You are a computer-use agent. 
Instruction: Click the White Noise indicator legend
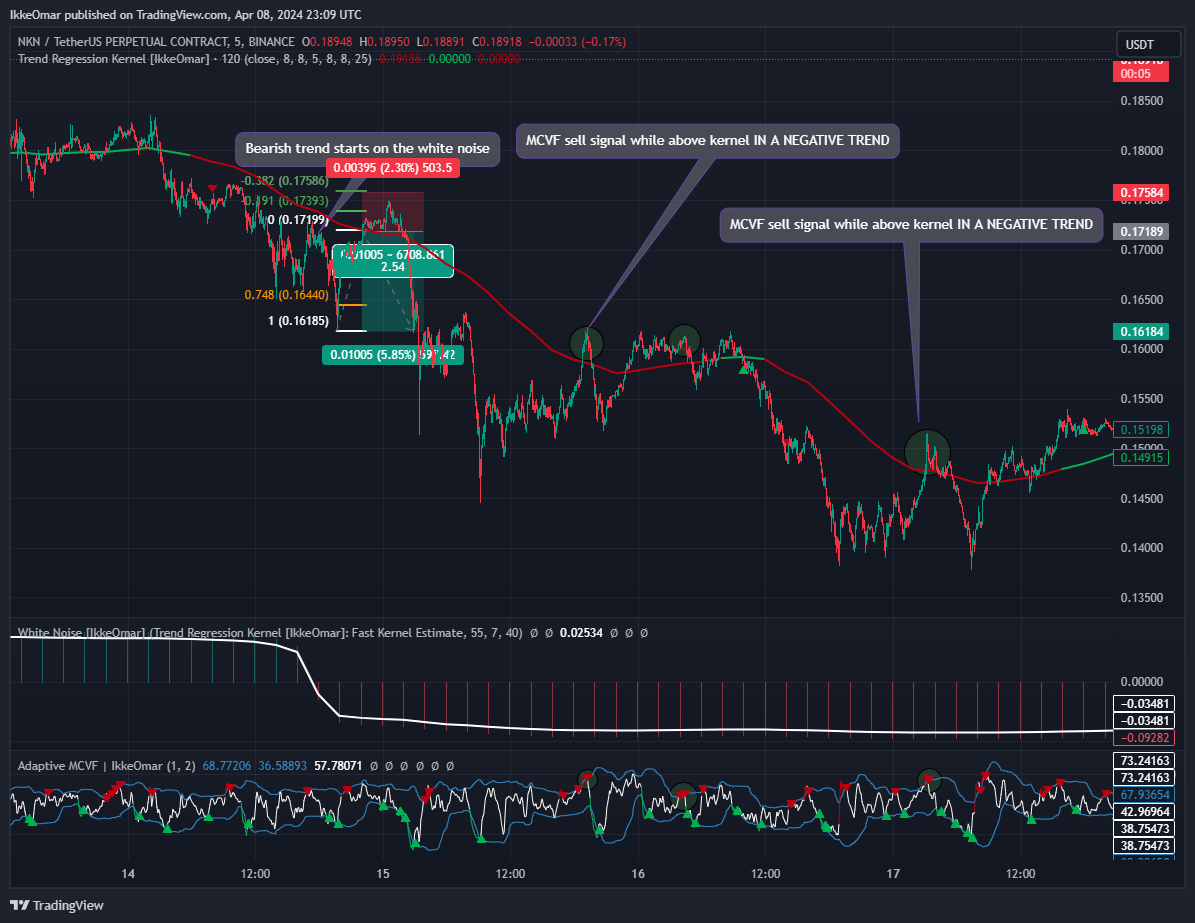(270, 633)
